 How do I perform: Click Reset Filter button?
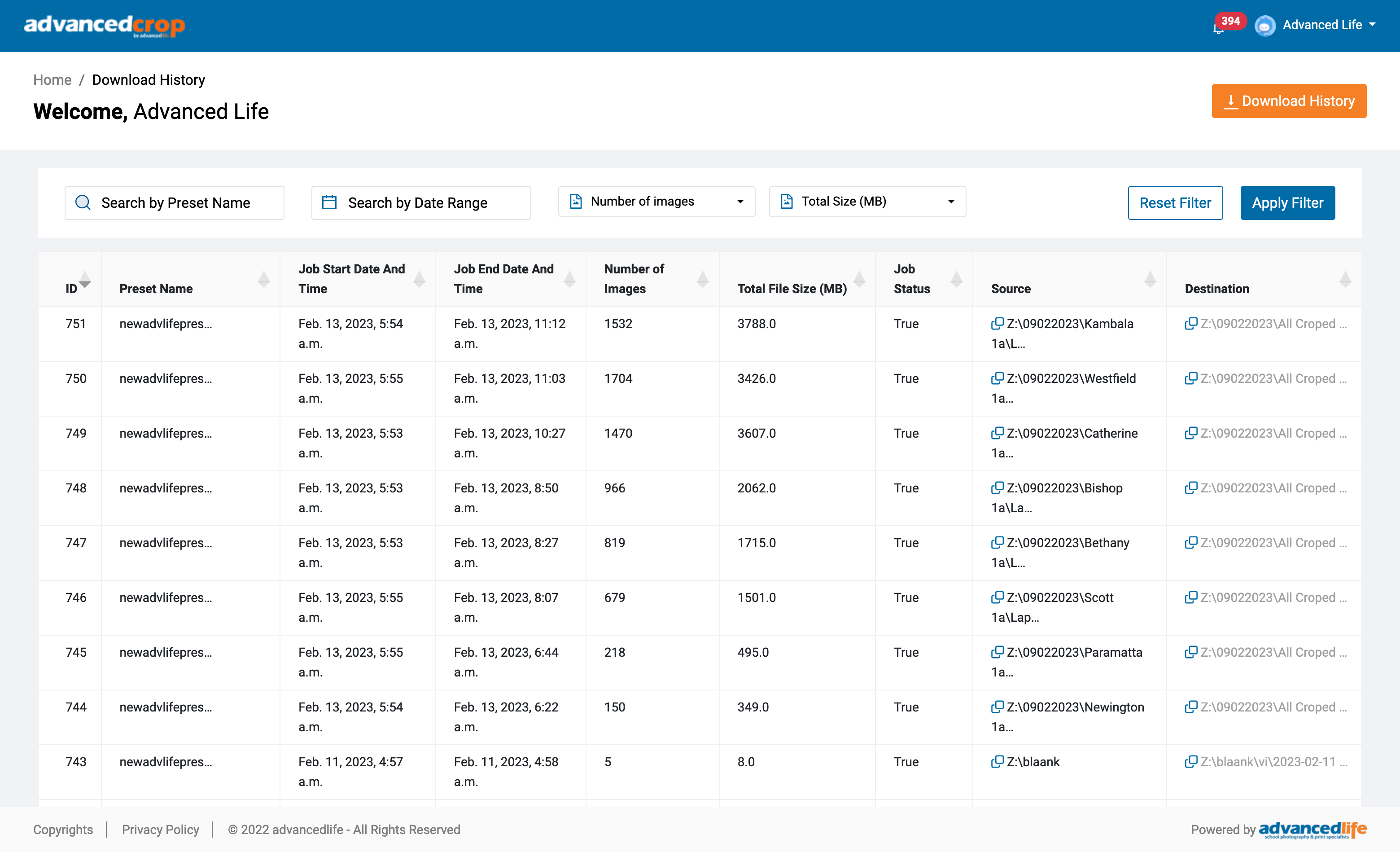[x=1175, y=202]
